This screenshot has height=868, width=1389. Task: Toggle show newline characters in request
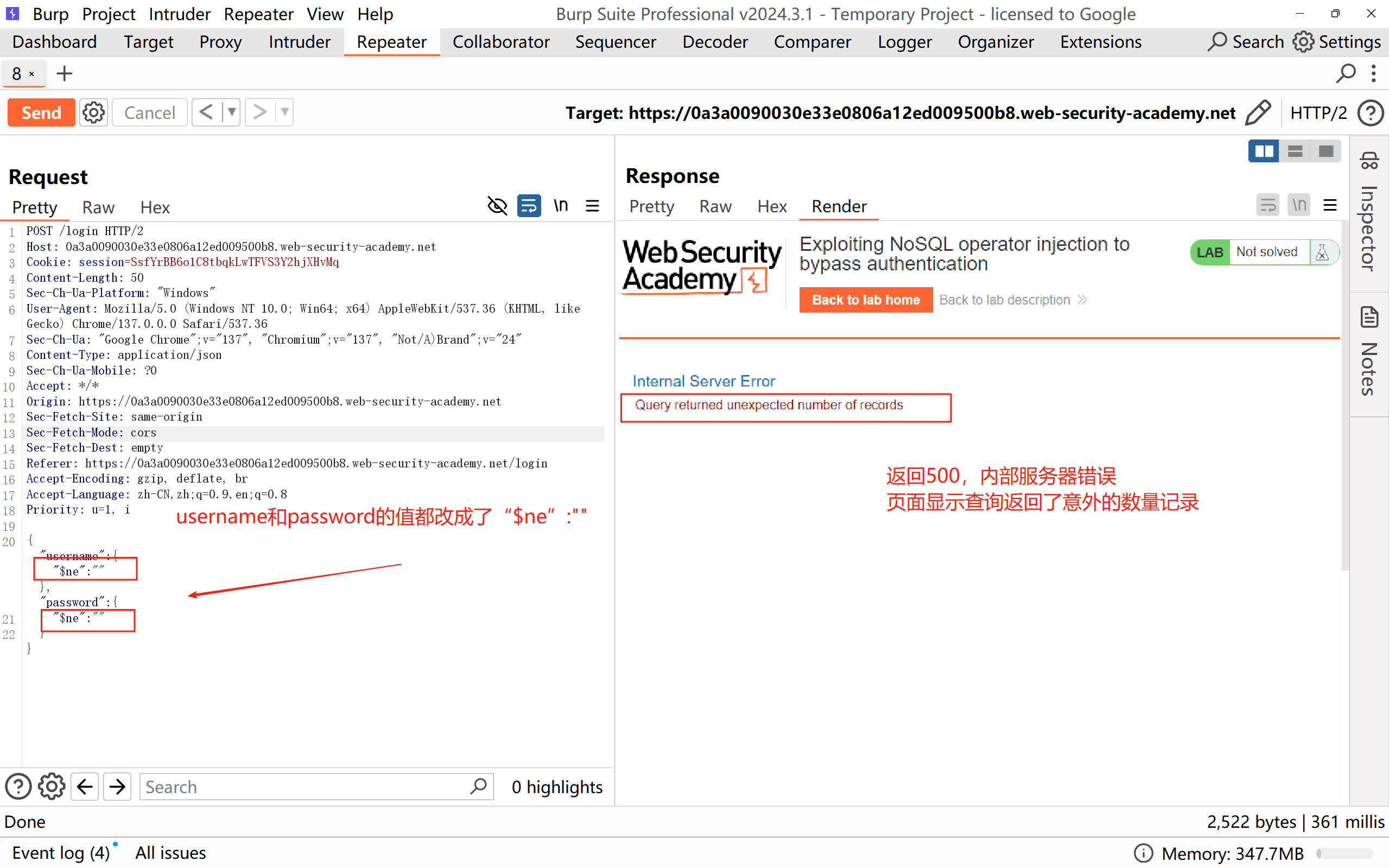click(x=561, y=206)
